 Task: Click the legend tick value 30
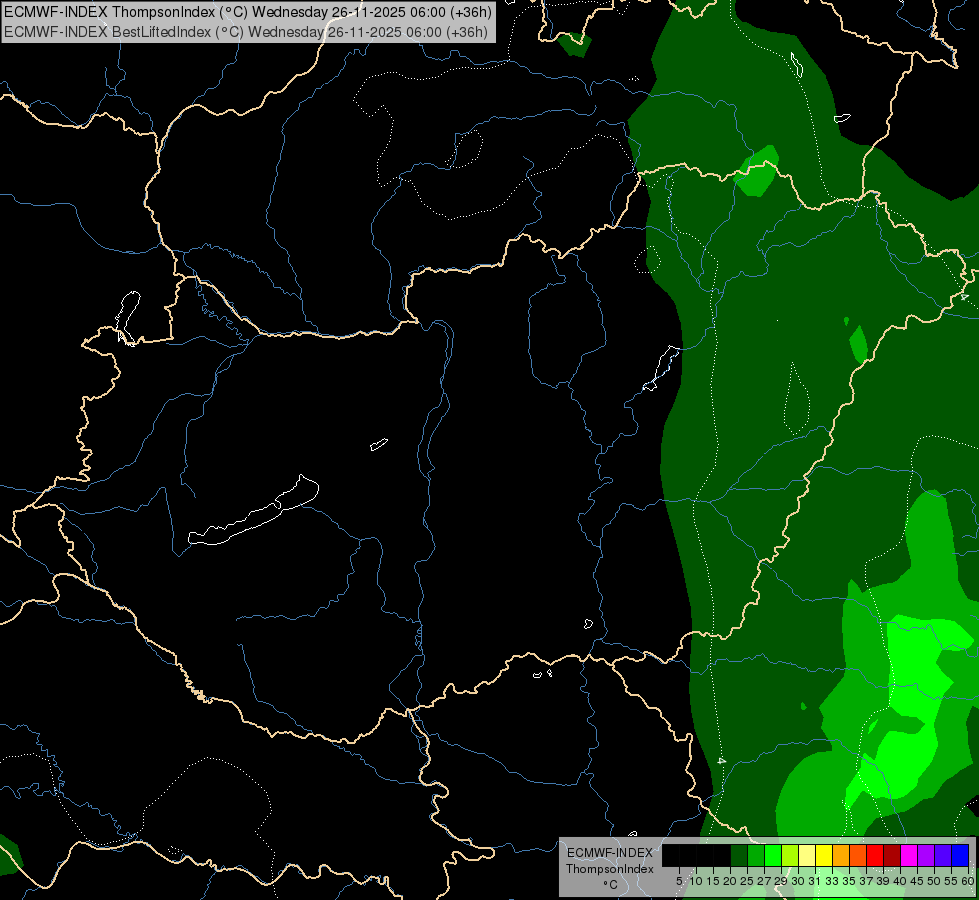click(798, 881)
